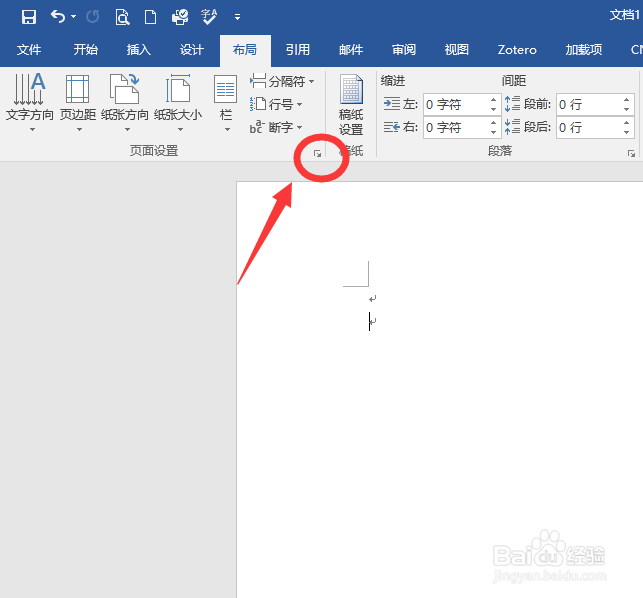643x598 pixels.
Task: Open 页边距 margins menu
Action: pos(78,103)
